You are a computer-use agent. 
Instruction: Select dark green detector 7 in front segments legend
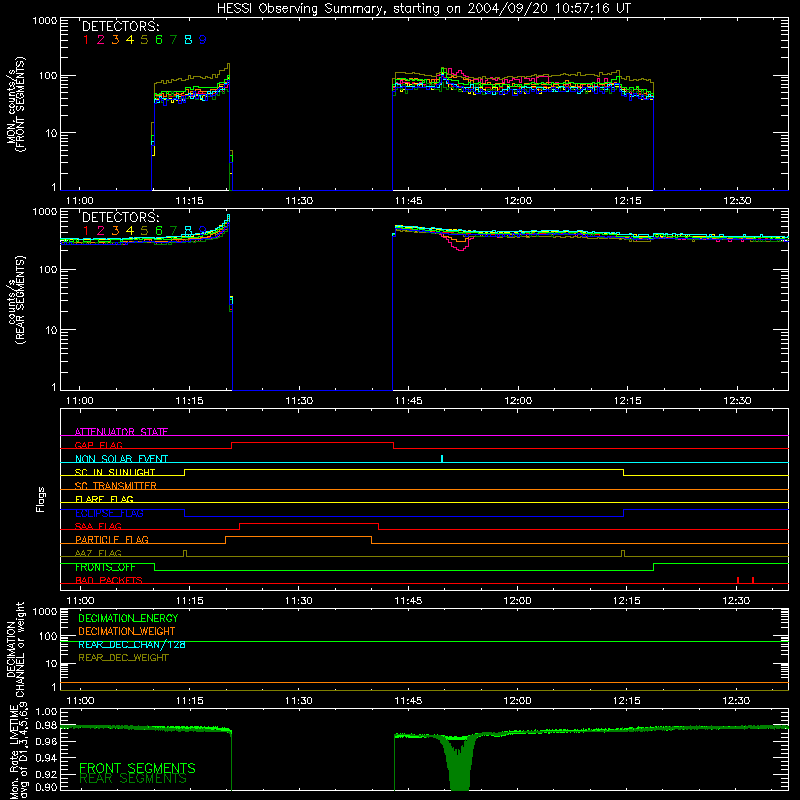click(173, 40)
